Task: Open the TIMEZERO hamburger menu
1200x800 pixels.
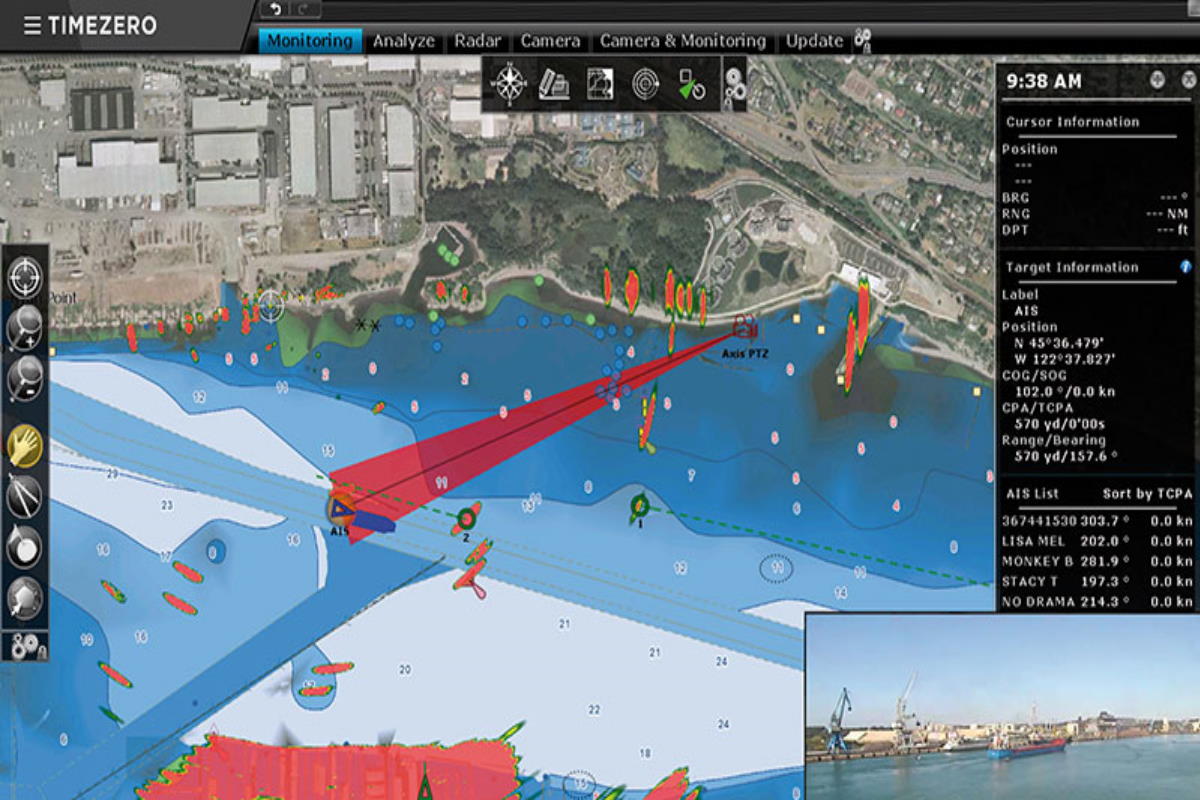Action: (32, 26)
